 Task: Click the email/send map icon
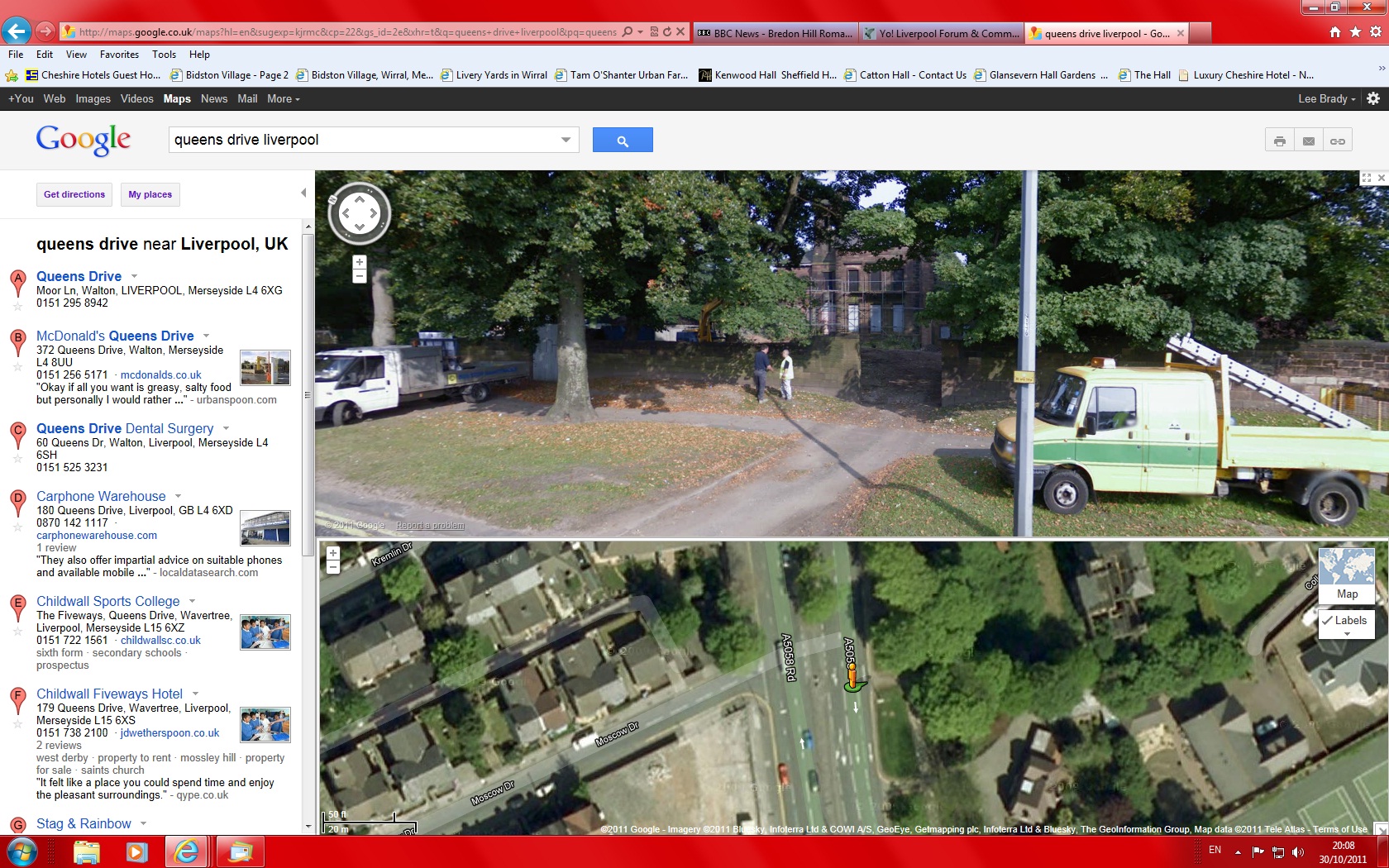pyautogui.click(x=1308, y=141)
